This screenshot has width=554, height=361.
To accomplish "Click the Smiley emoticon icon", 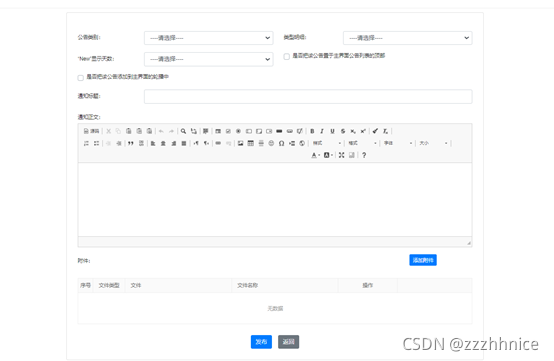I will pyautogui.click(x=271, y=143).
